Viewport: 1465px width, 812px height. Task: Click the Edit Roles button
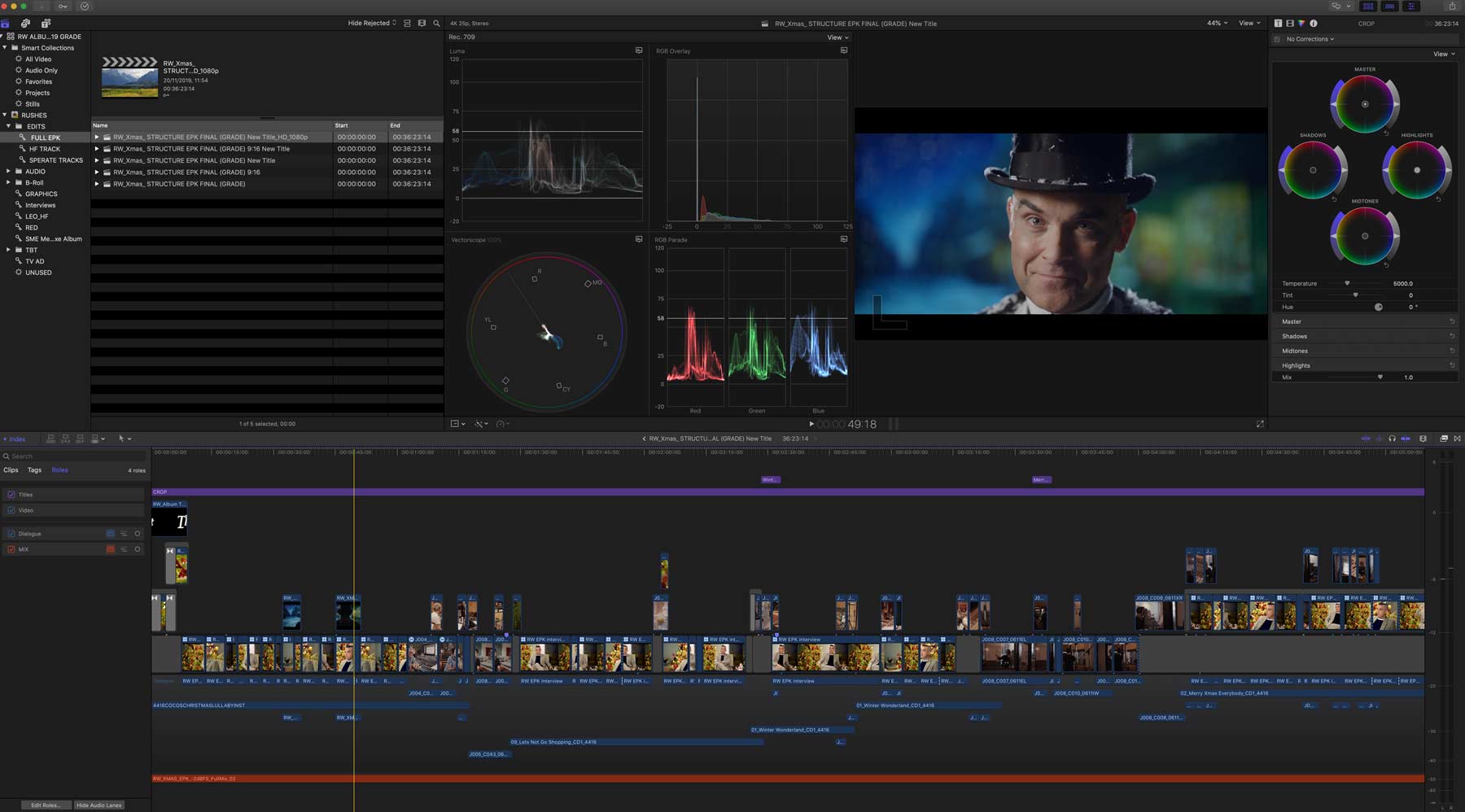[46, 805]
